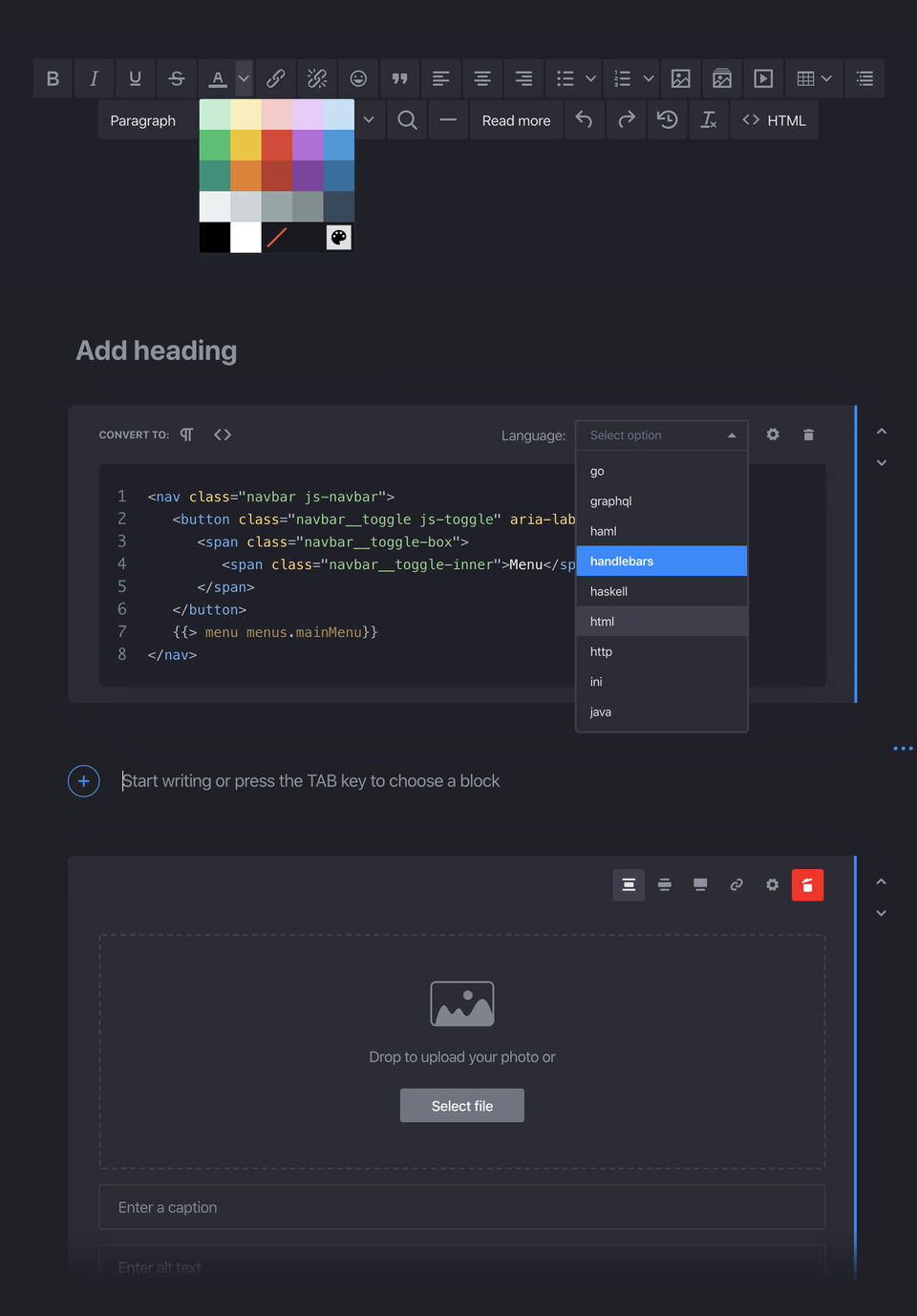Toggle strikethrough formatting

click(177, 78)
